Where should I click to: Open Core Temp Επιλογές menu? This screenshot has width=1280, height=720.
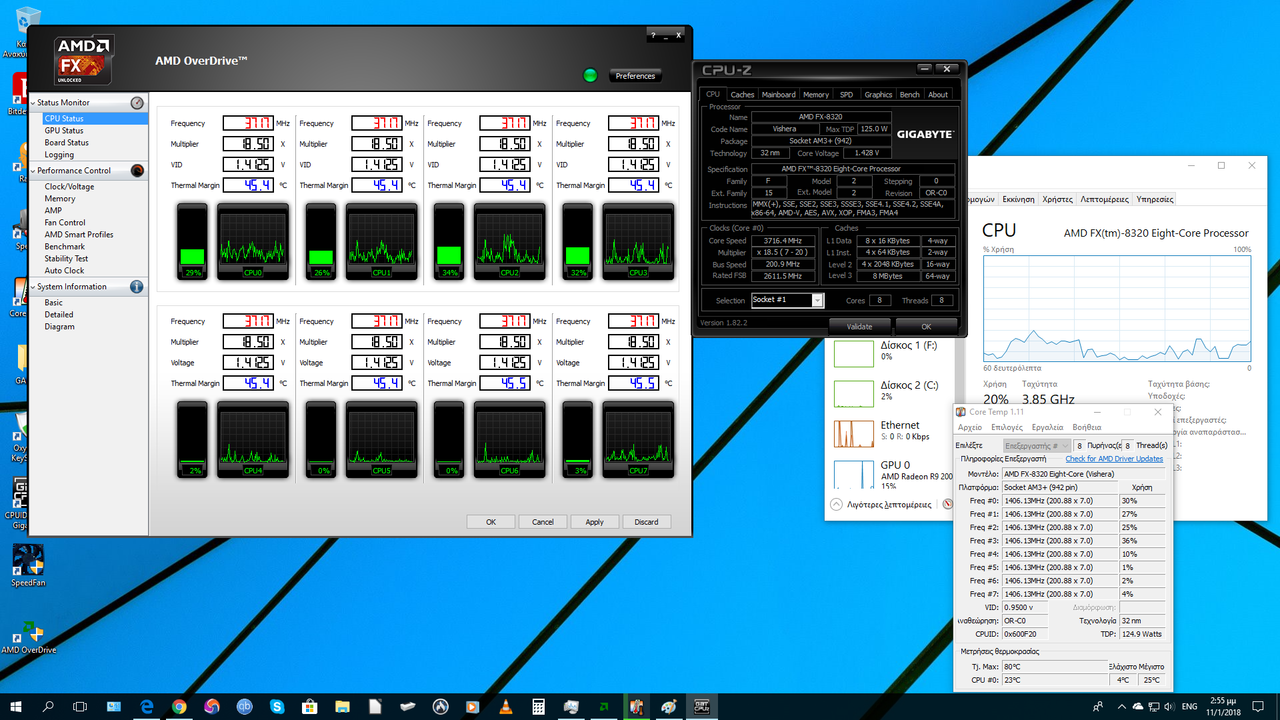[x=1006, y=427]
